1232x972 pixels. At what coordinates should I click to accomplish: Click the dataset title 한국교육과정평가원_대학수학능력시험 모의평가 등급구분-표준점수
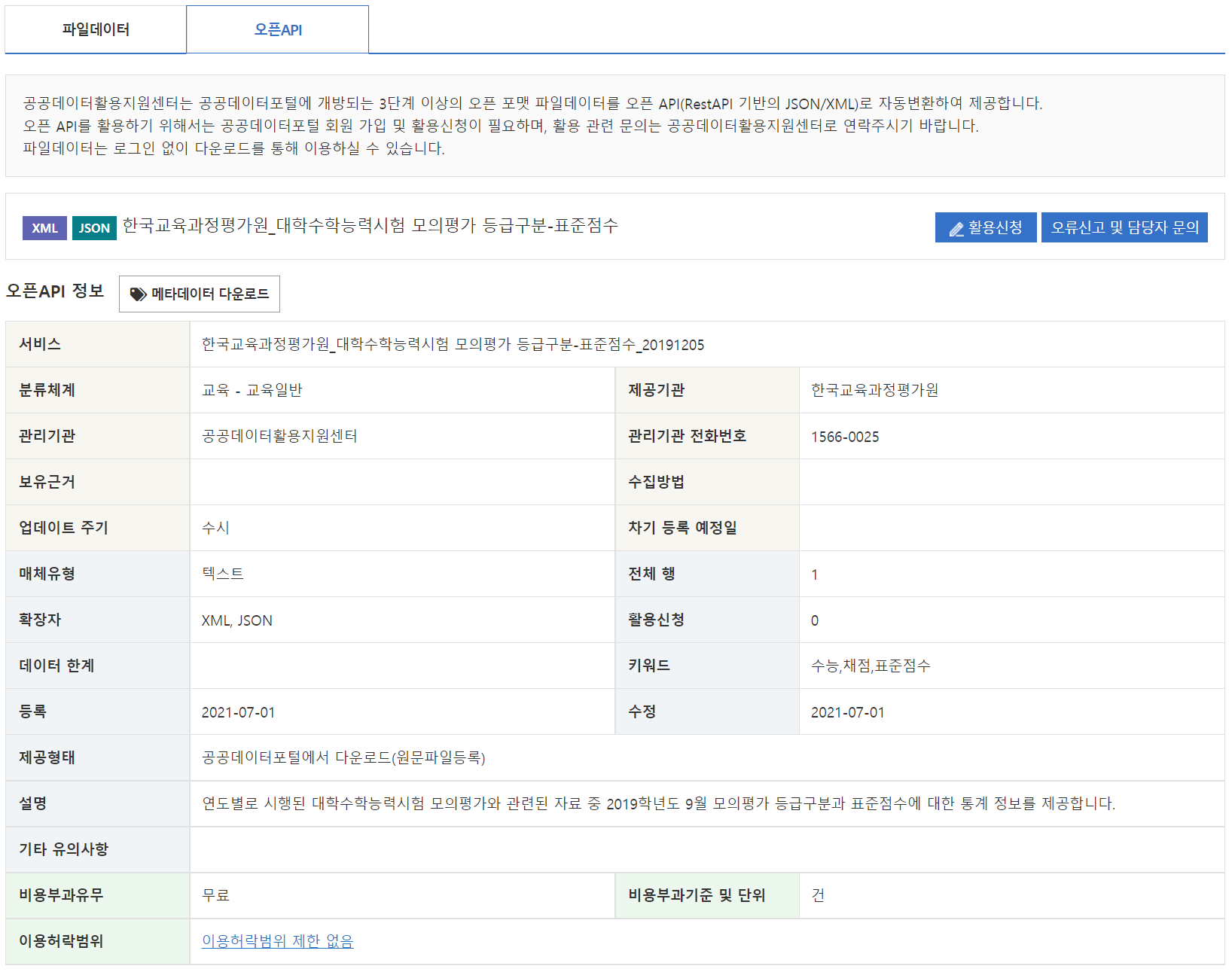click(x=371, y=226)
